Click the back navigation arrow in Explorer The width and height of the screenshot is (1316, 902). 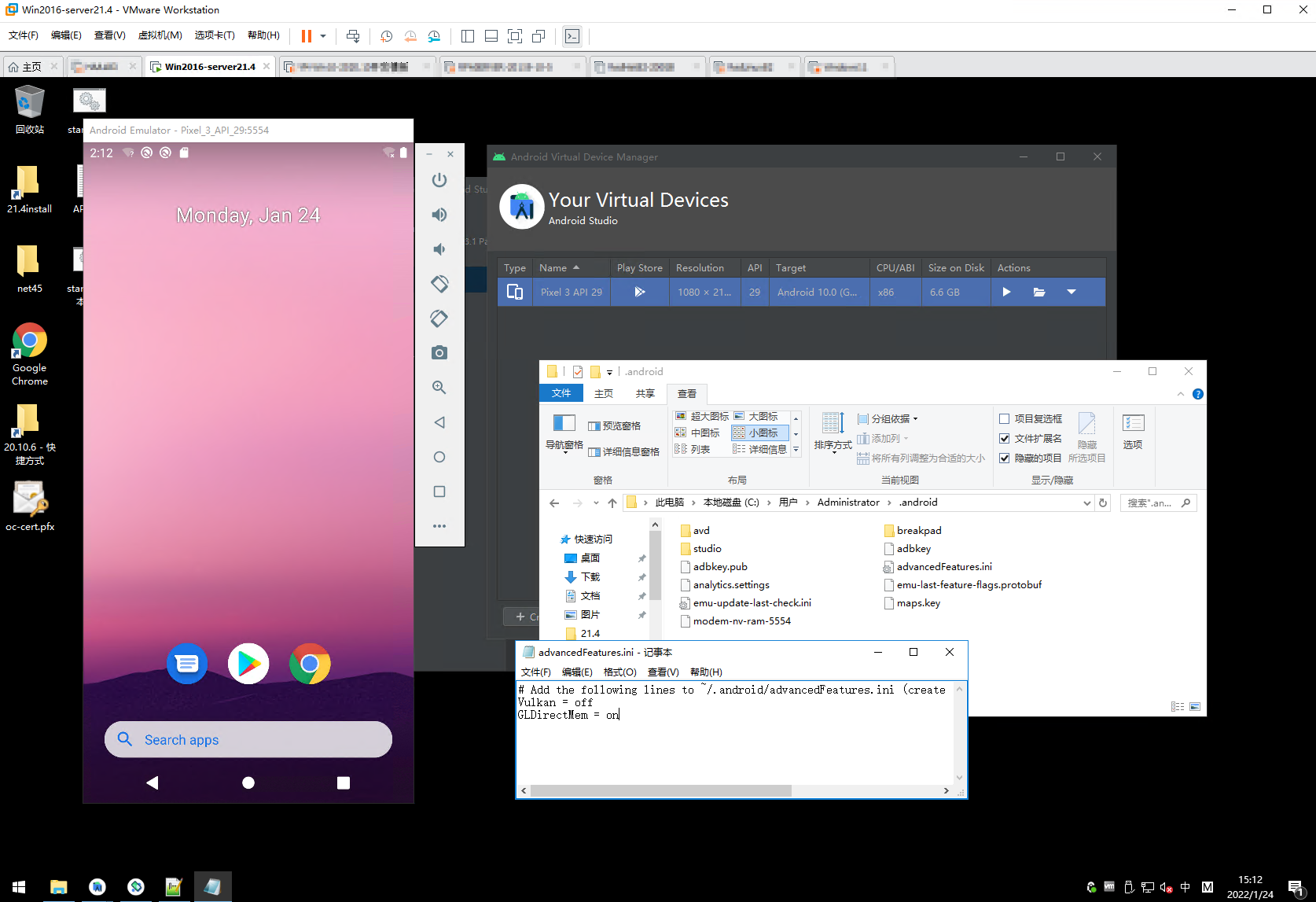click(554, 503)
